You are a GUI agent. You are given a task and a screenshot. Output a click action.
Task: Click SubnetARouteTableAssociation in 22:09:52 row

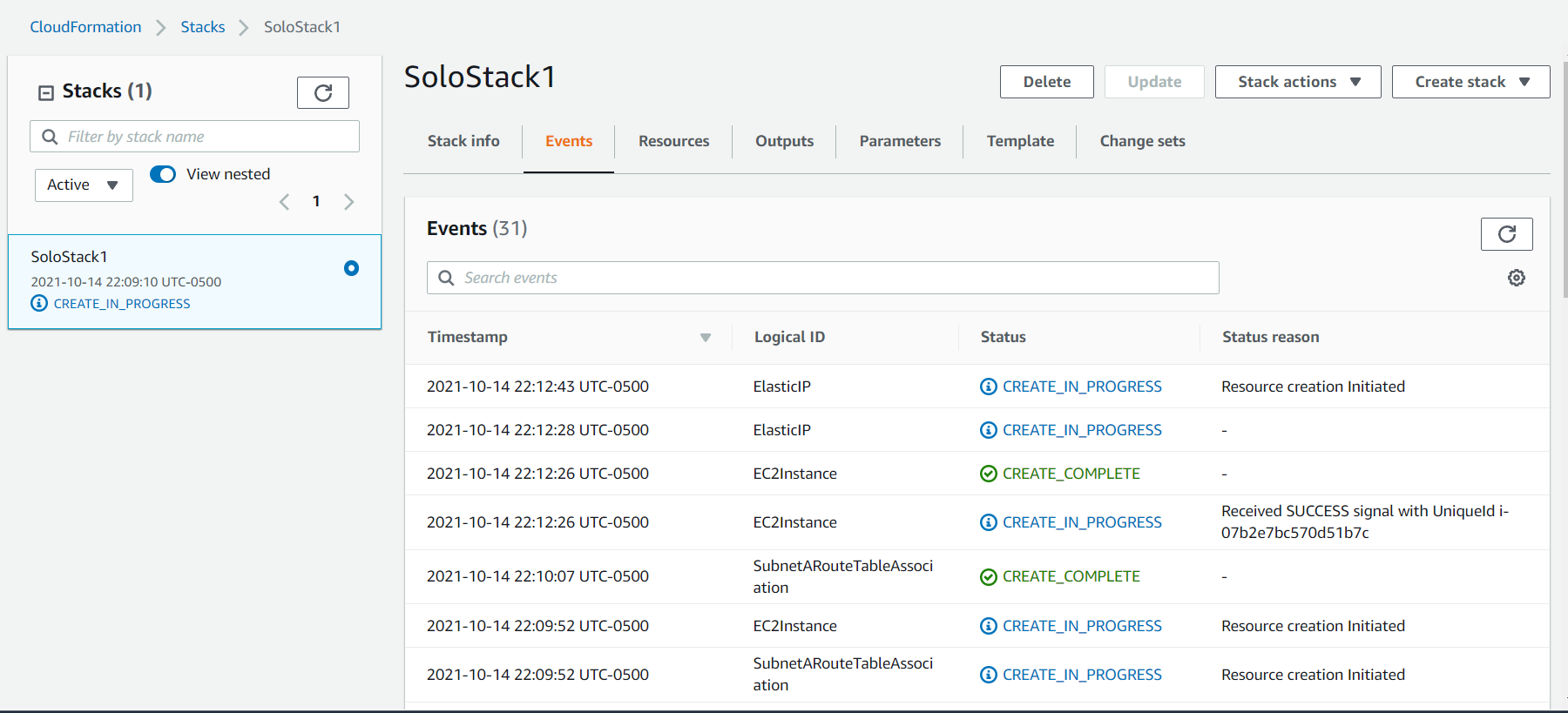point(842,675)
